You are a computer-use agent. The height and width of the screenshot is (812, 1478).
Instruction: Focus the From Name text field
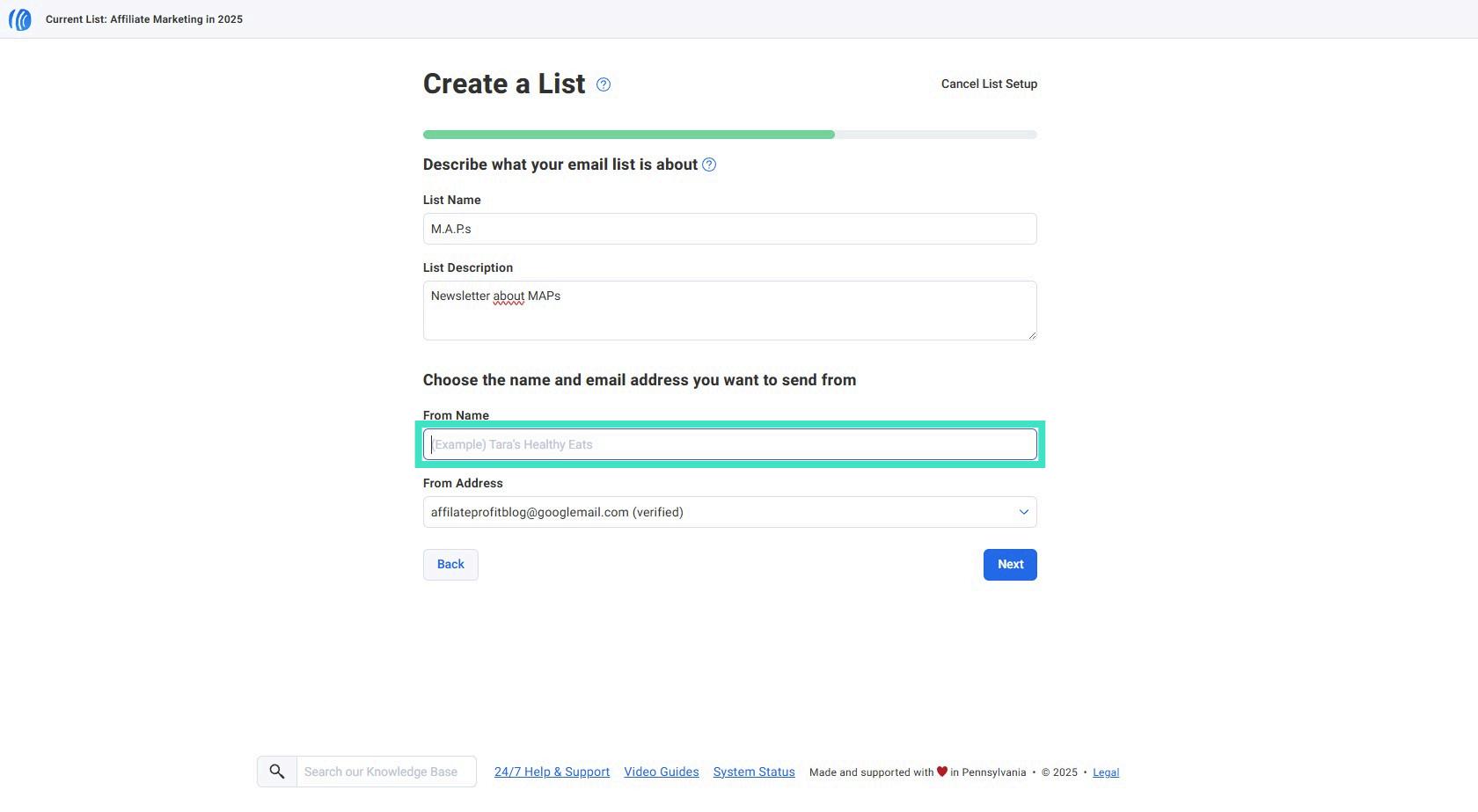click(x=730, y=444)
